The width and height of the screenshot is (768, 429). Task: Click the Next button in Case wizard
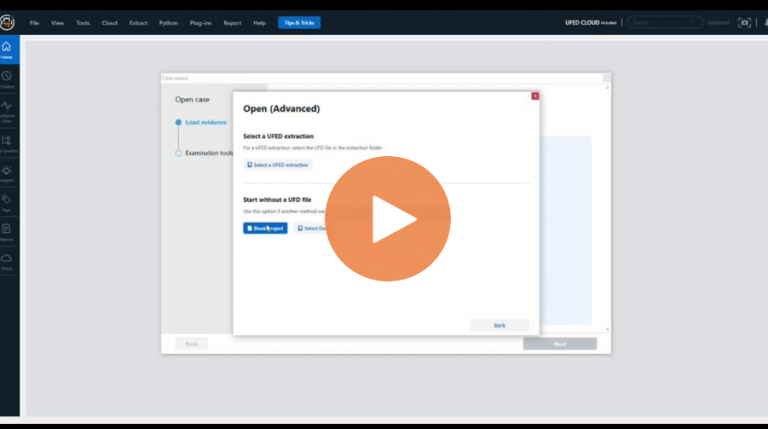560,344
